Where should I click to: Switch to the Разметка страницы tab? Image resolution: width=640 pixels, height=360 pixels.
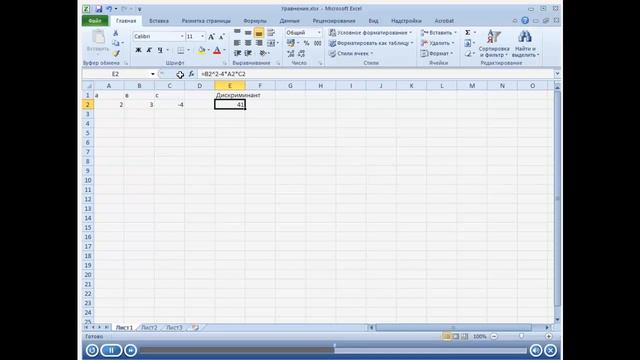tap(206, 20)
